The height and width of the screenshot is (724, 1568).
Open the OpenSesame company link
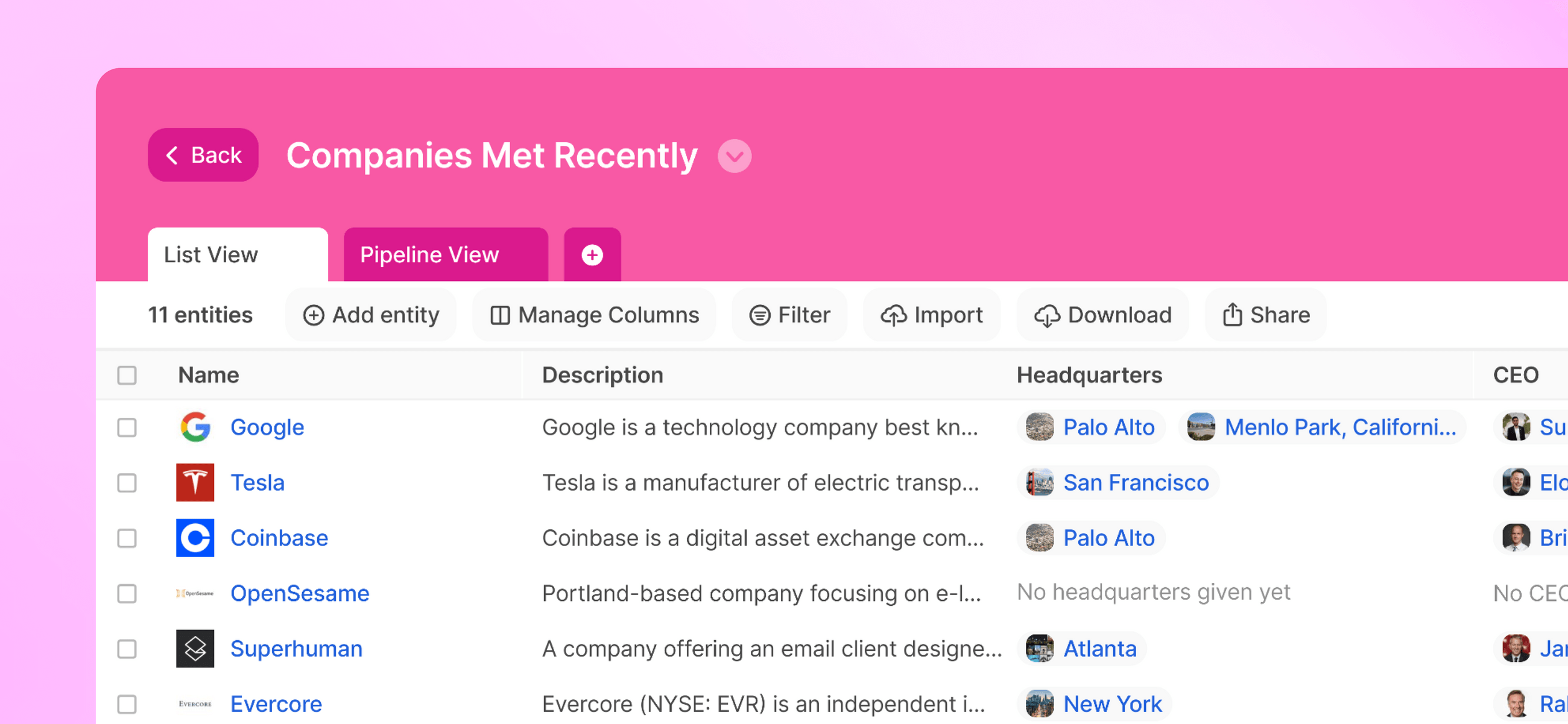pos(300,593)
